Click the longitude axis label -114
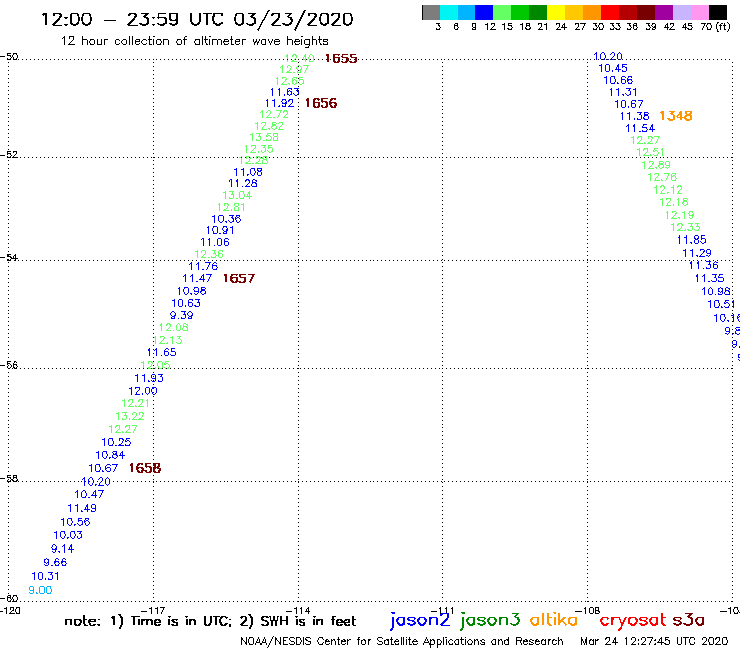Viewport: 740px width, 650px height. (x=298, y=611)
